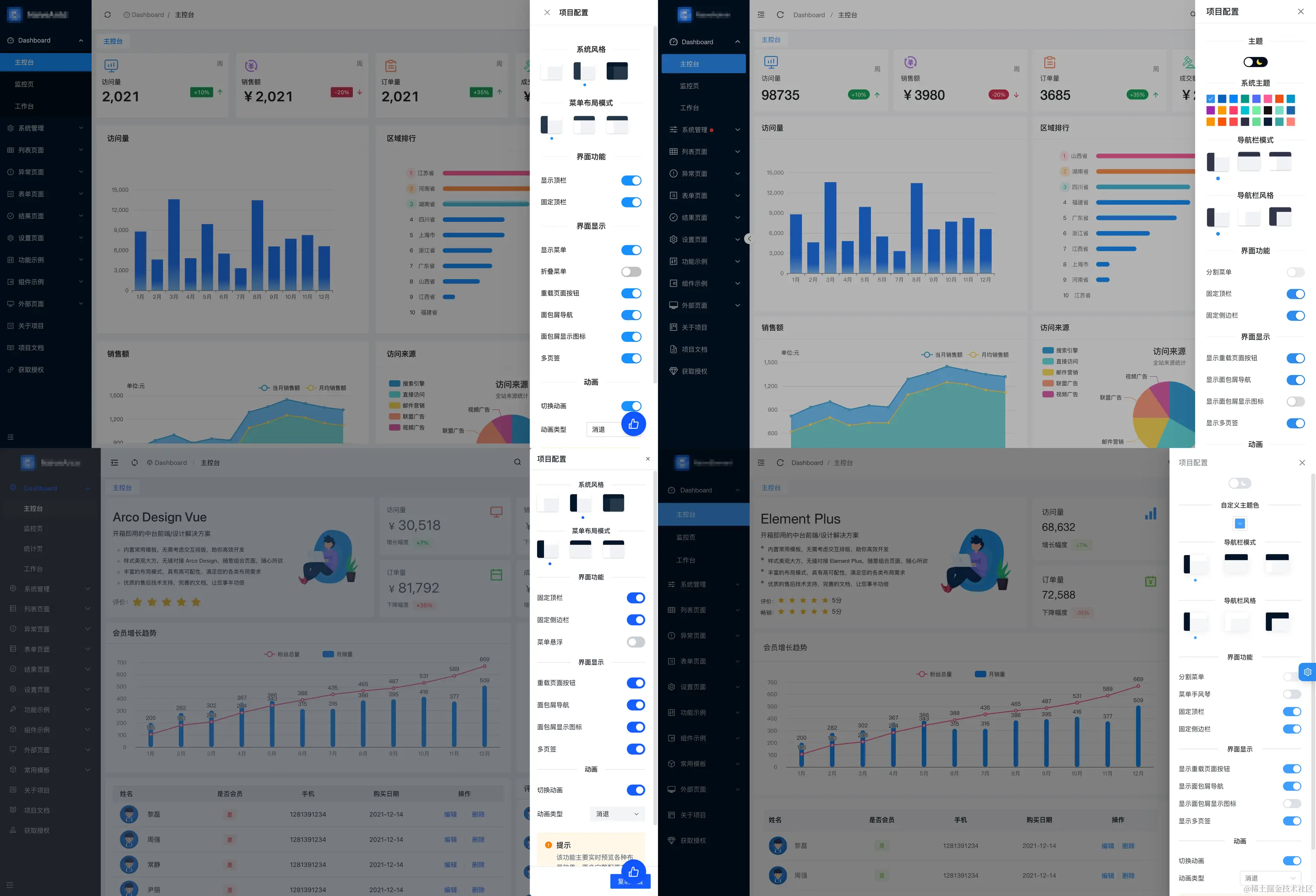Click the refresh/reload icon in toolbar
1316x896 pixels.
tap(107, 14)
